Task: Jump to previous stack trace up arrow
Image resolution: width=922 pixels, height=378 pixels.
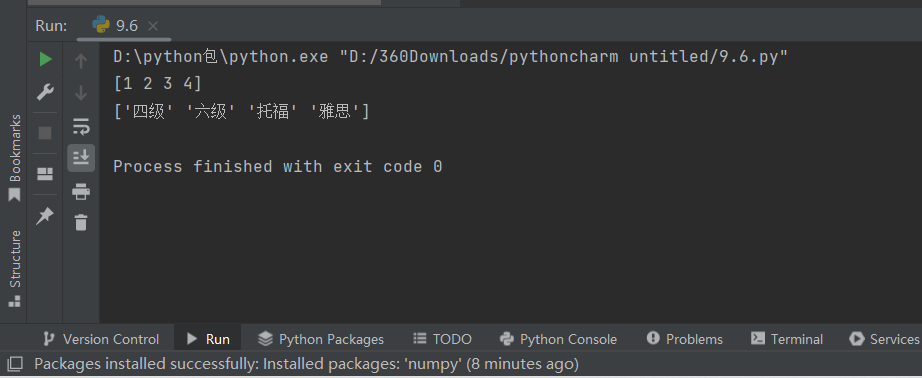Action: pos(81,61)
